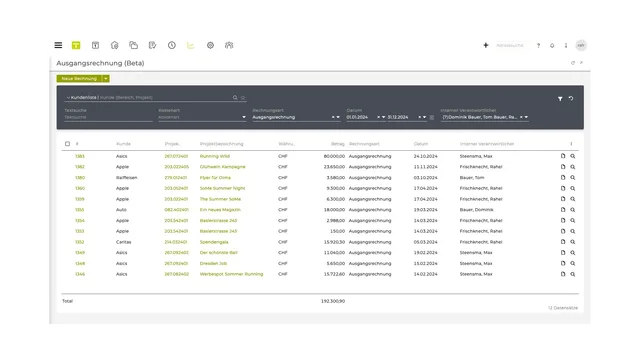
Task: Clear the Rechnungsart Ausgangsrechnung selection
Action: [333, 117]
